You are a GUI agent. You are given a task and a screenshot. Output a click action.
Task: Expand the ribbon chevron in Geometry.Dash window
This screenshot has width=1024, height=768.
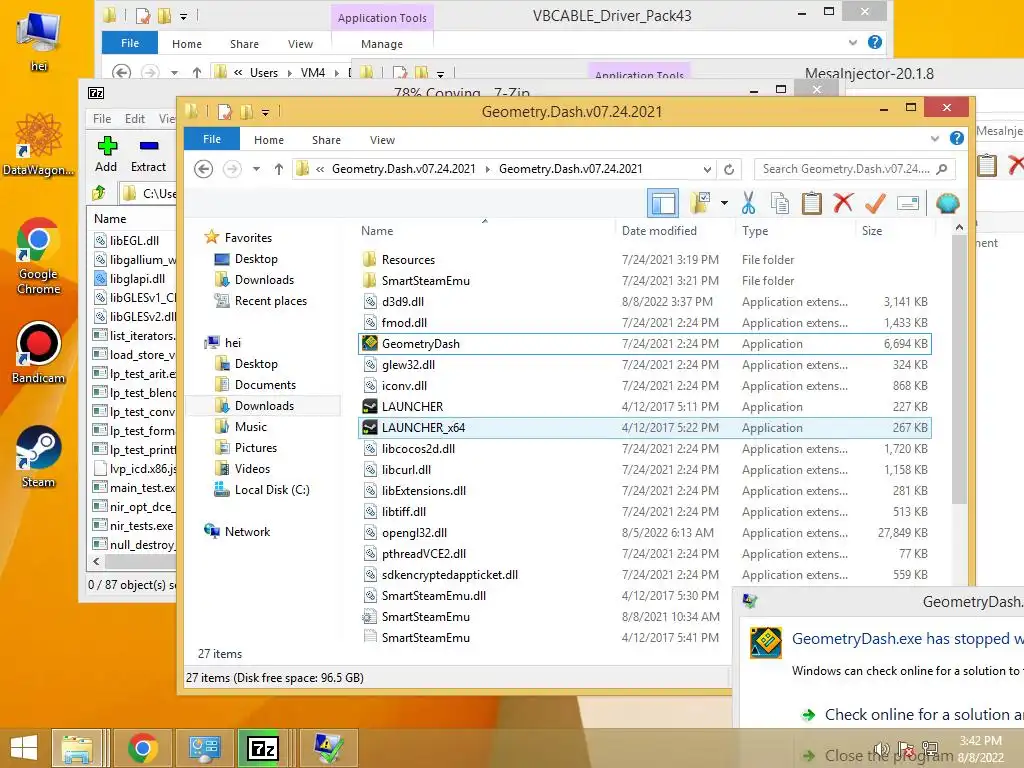pyautogui.click(x=935, y=138)
